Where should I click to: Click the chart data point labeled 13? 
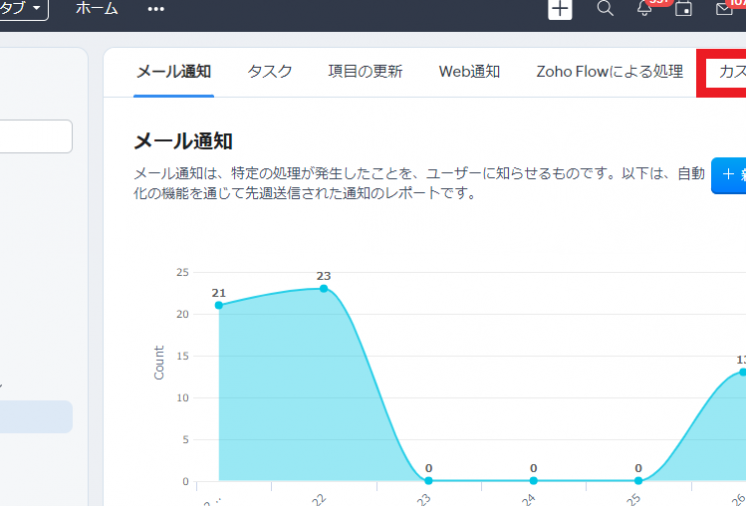[742, 372]
